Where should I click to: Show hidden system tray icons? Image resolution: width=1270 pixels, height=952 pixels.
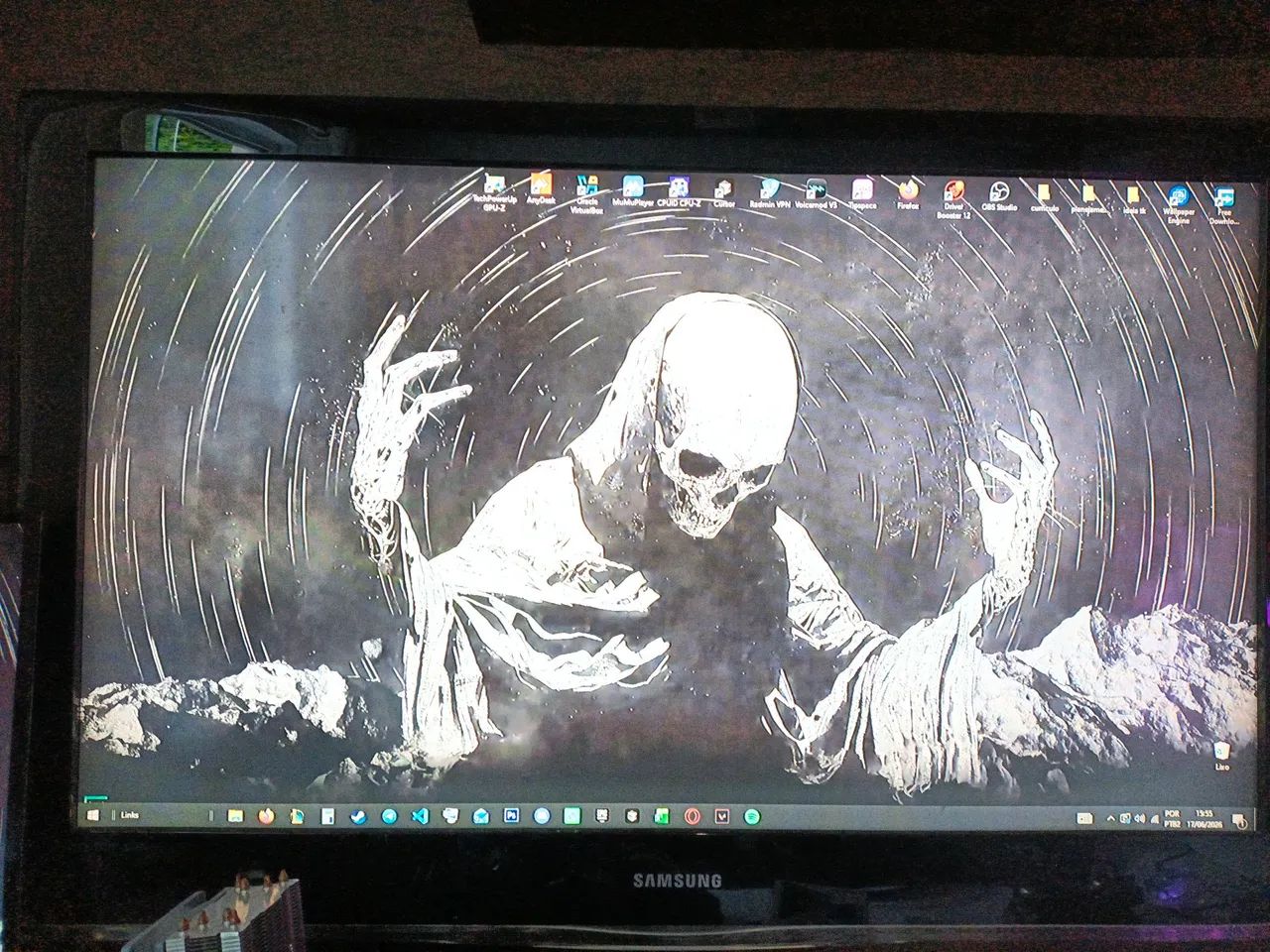(x=1110, y=818)
